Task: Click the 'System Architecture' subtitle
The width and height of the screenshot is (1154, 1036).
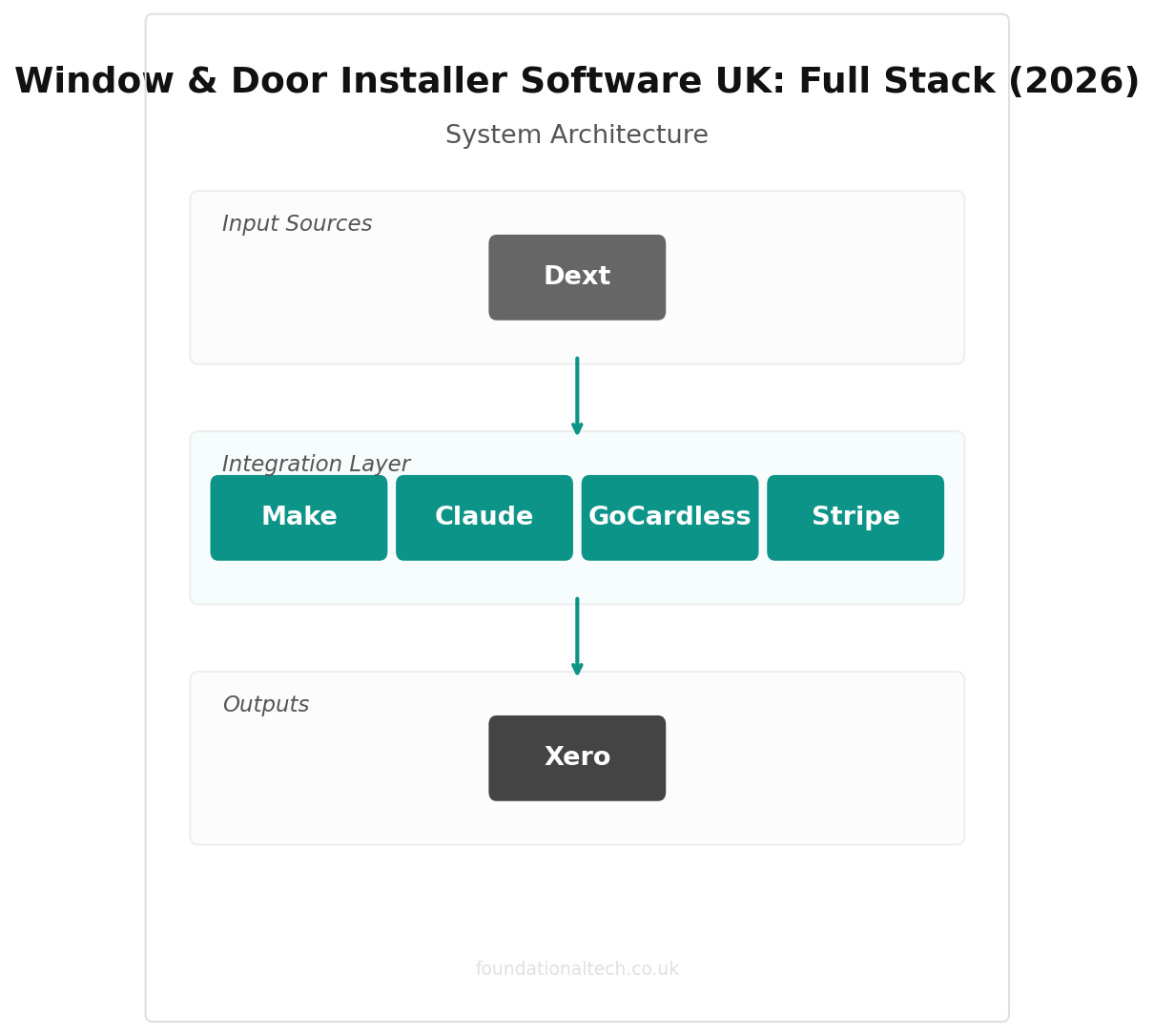Action: [577, 135]
